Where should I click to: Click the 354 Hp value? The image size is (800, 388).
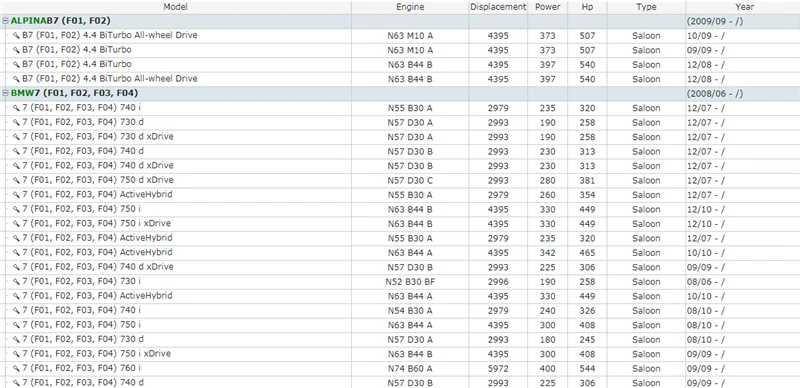pyautogui.click(x=587, y=195)
